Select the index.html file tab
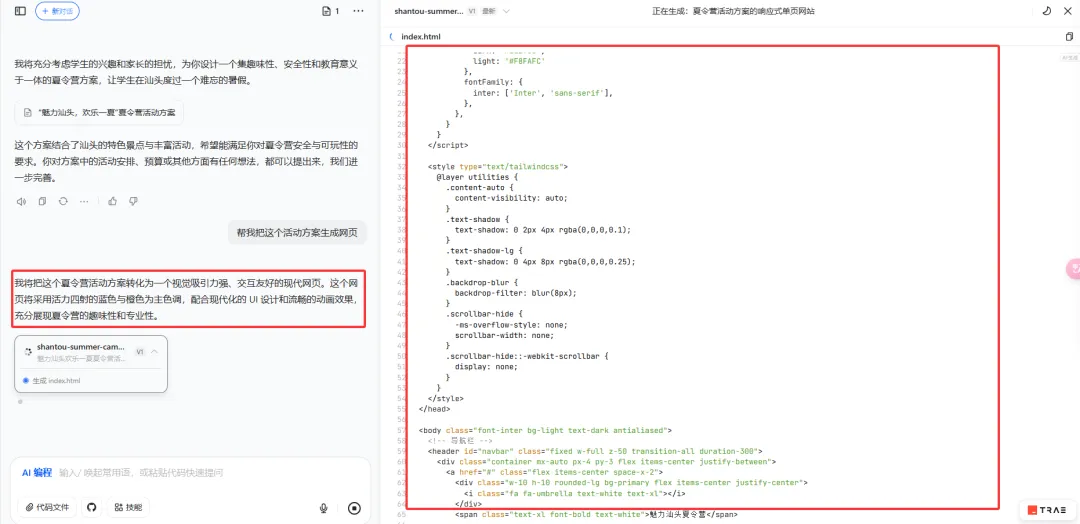 pos(421,36)
